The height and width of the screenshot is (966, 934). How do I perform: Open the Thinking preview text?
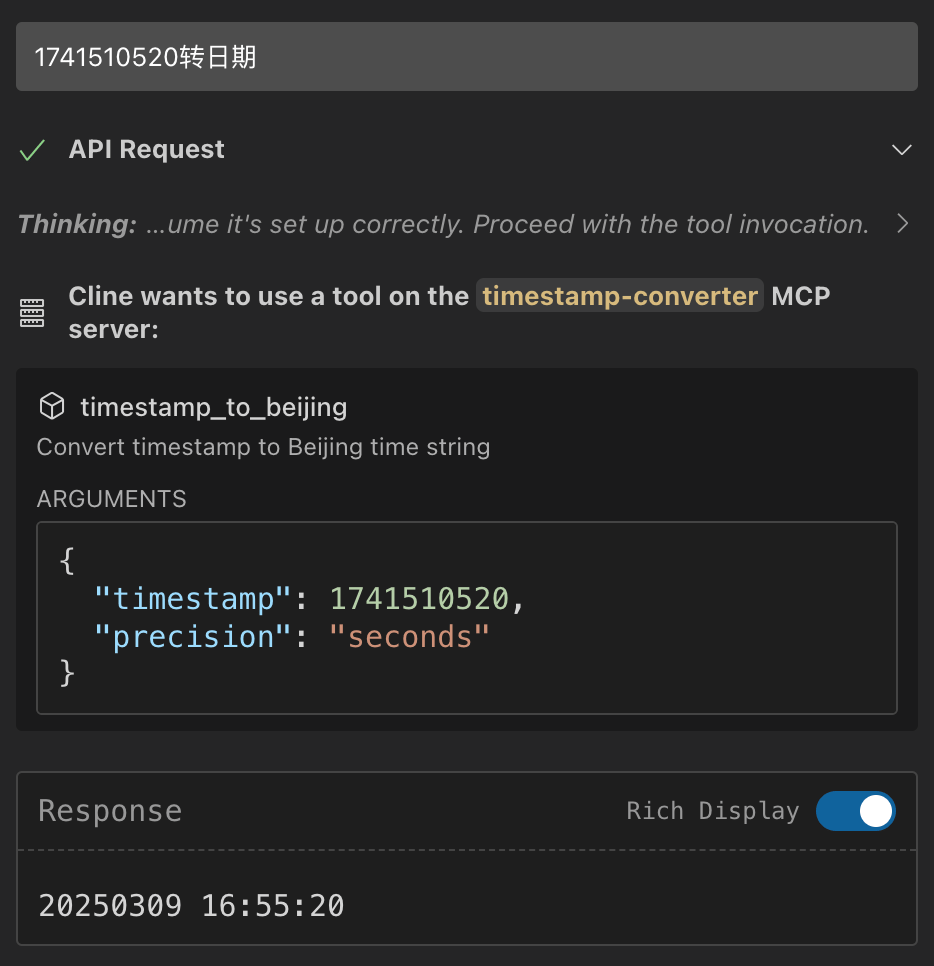point(507,224)
